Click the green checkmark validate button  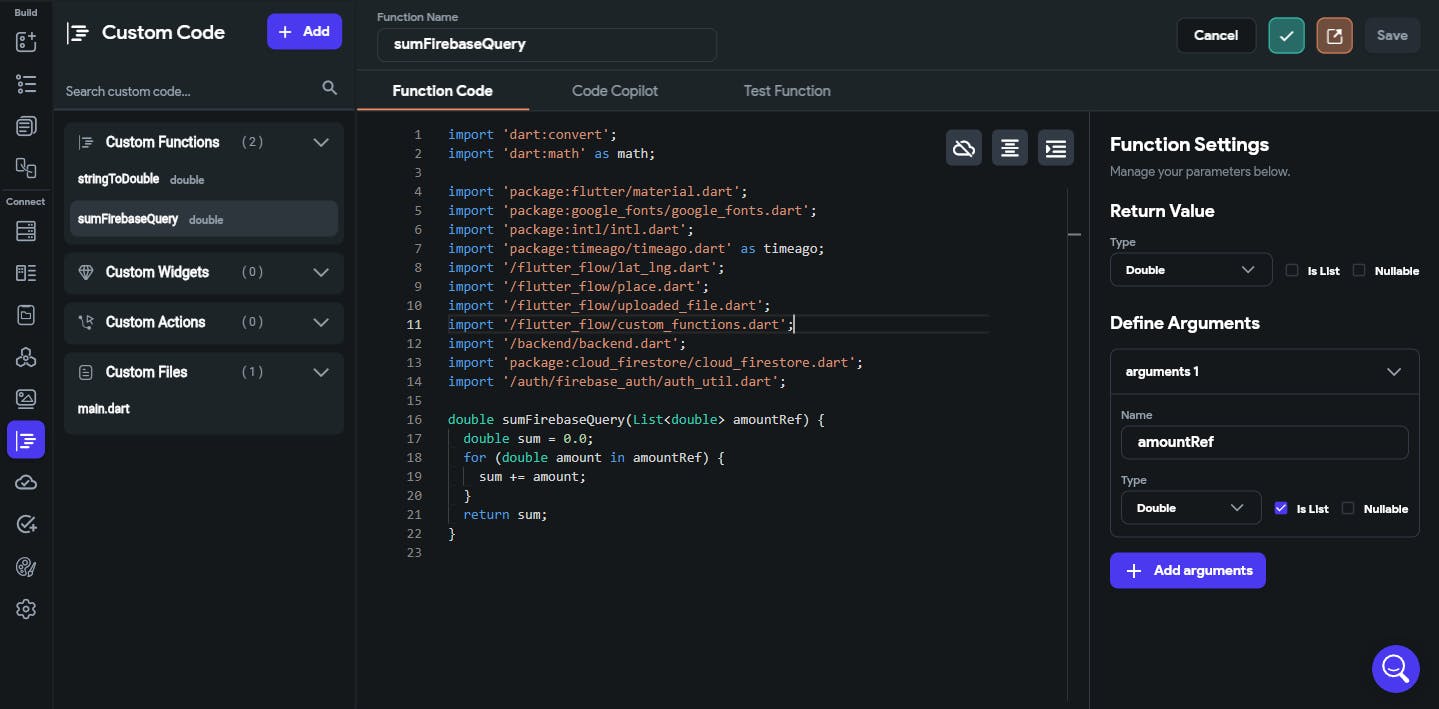pos(1286,35)
